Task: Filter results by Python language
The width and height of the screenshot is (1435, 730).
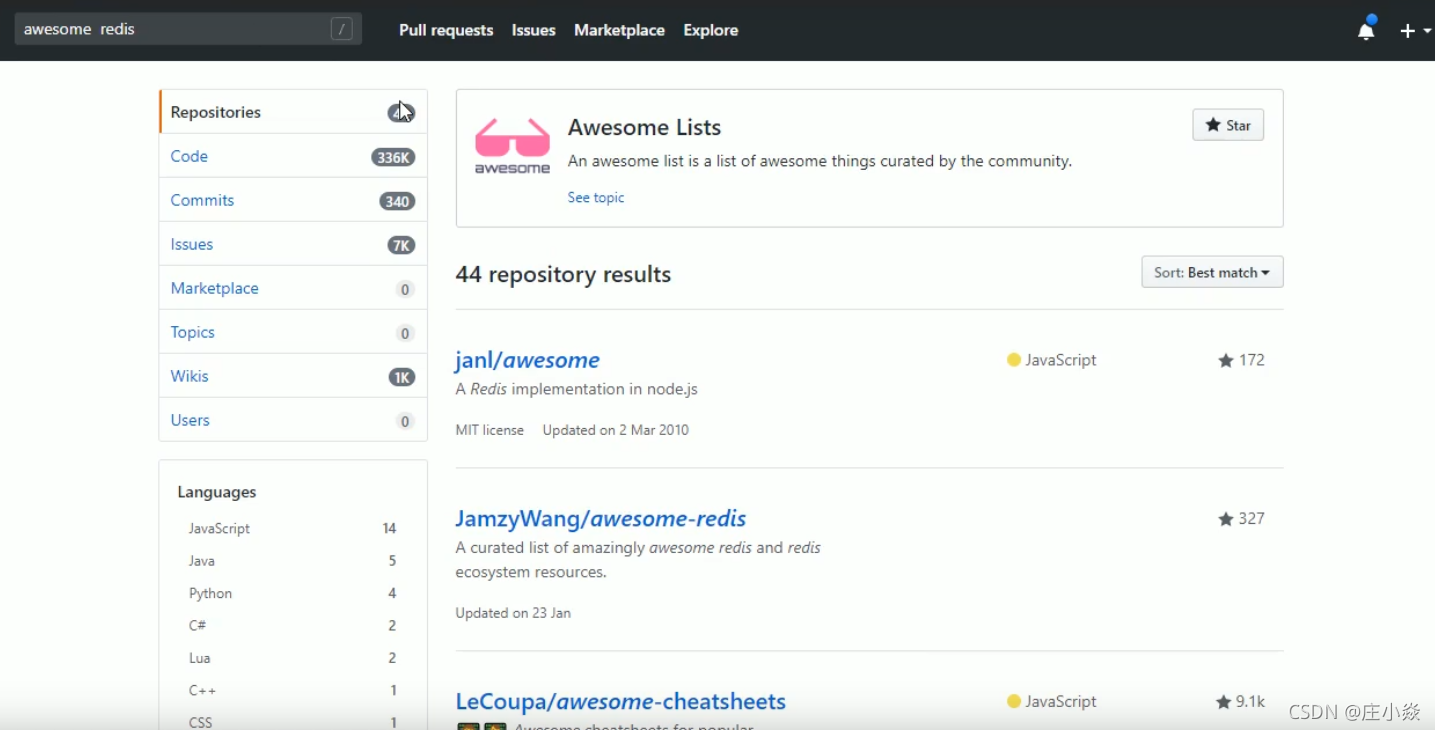Action: coord(293,593)
